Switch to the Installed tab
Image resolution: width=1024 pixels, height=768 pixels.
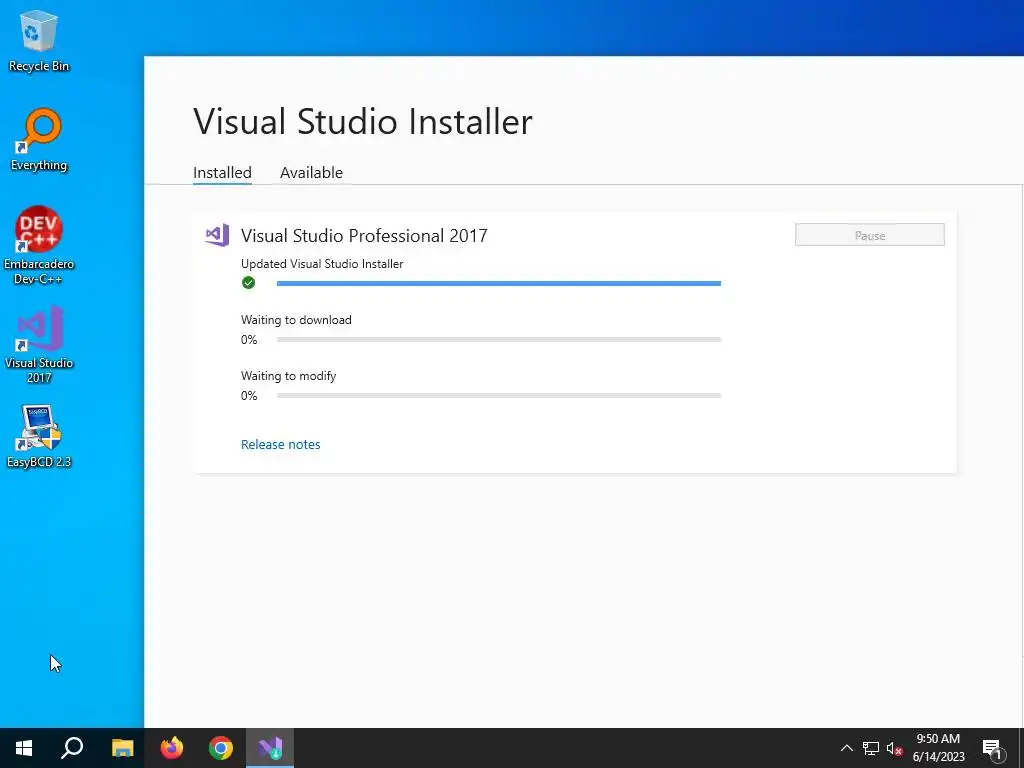[222, 172]
